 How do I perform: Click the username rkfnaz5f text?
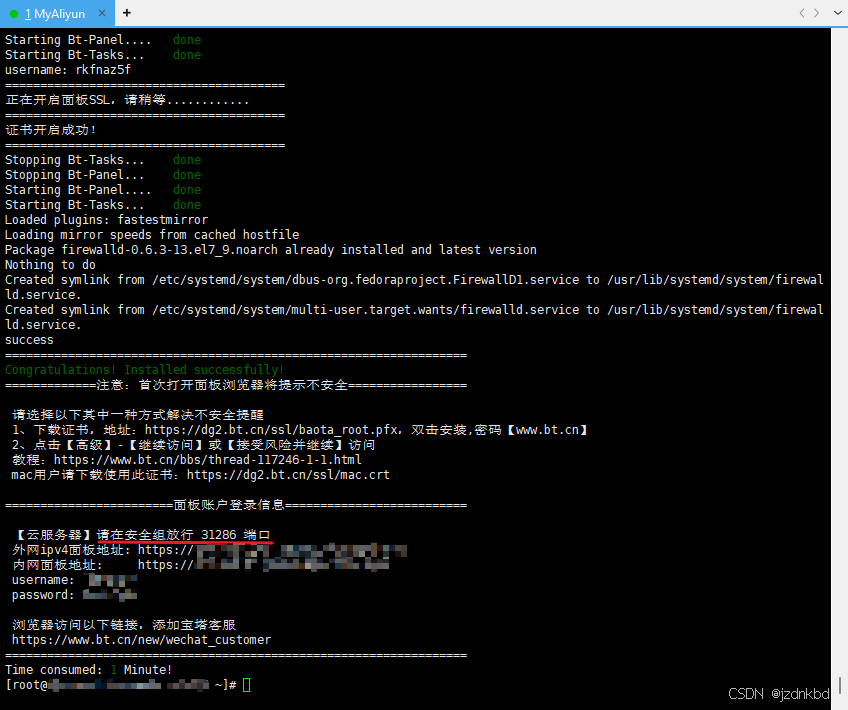point(103,70)
